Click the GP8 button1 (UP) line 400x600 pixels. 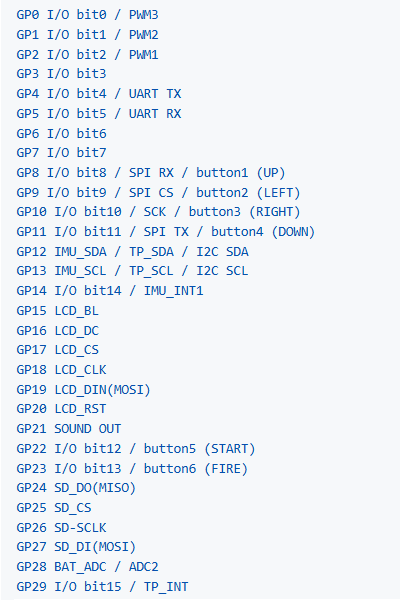point(151,173)
